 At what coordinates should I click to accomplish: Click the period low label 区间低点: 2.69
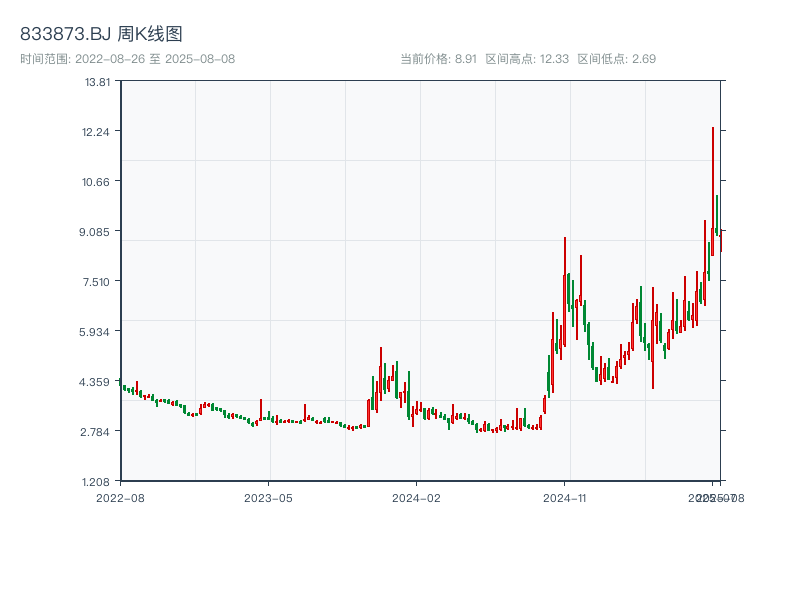tap(616, 59)
